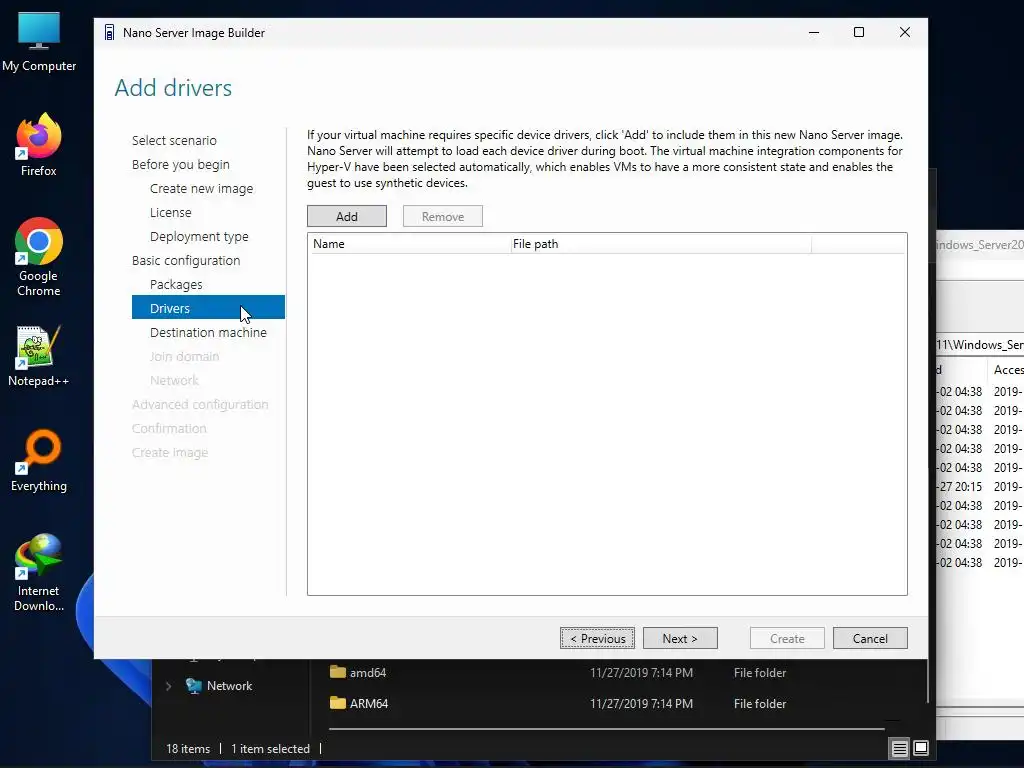
Task: Click Next to continue the wizard
Action: click(680, 638)
